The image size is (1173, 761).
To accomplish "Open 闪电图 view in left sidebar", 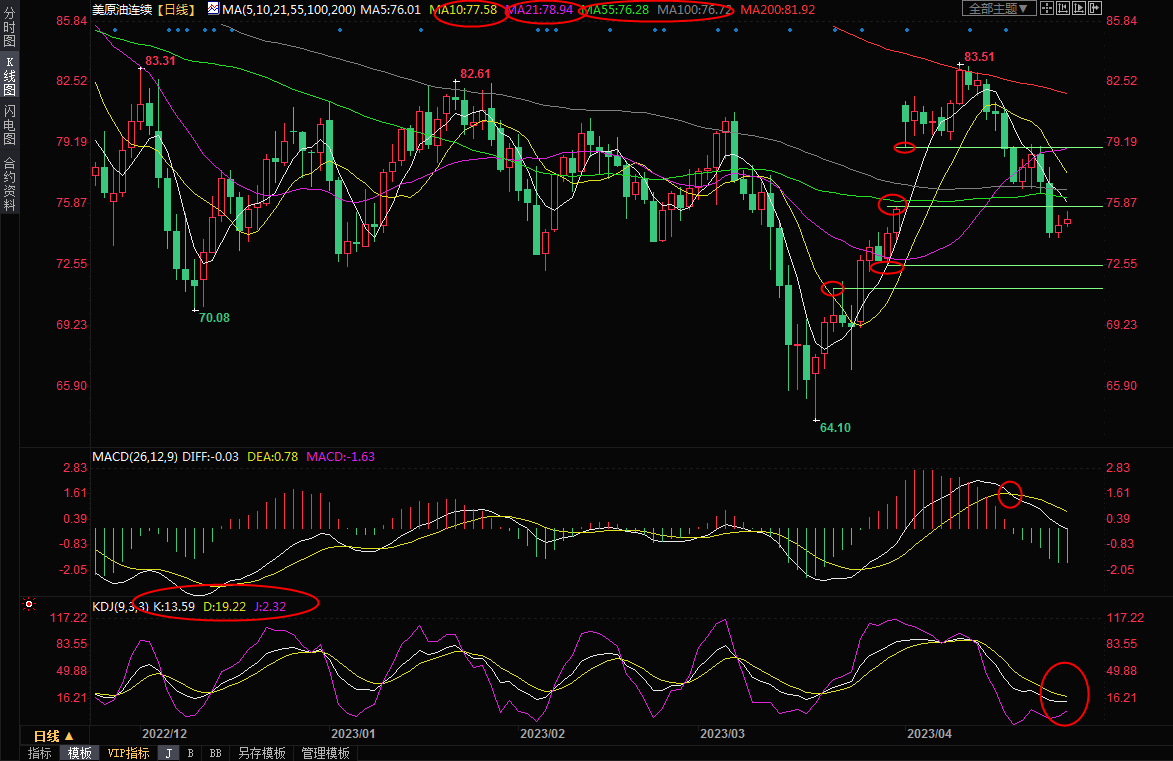I will click(x=9, y=125).
